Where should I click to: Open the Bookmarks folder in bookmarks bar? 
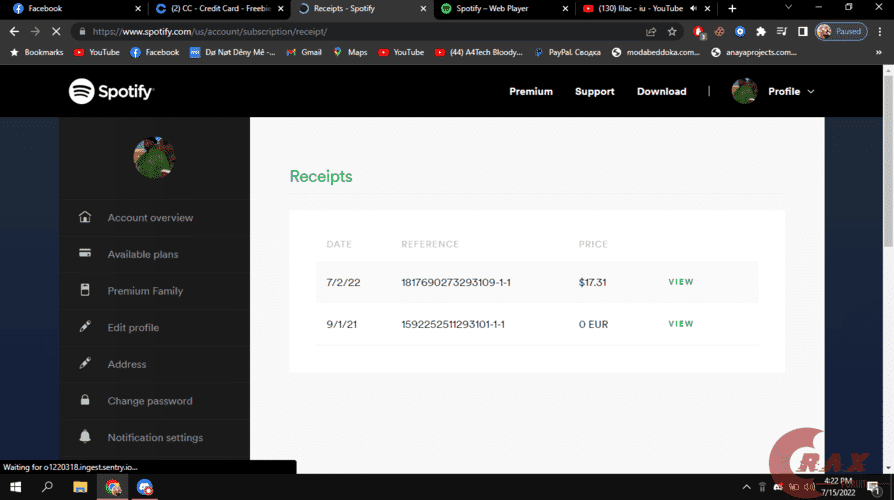(x=36, y=52)
